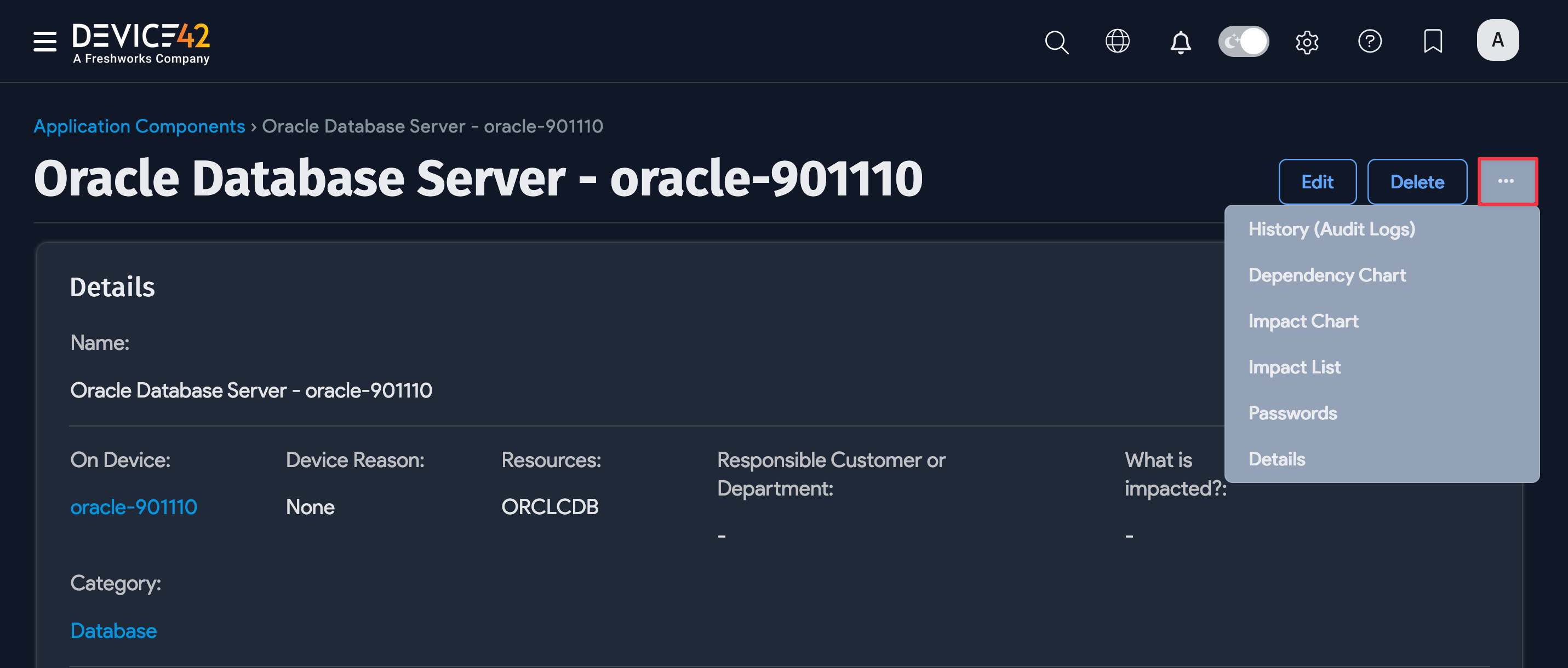Click the globe language icon
Viewport: 1568px width, 668px height.
click(1118, 42)
